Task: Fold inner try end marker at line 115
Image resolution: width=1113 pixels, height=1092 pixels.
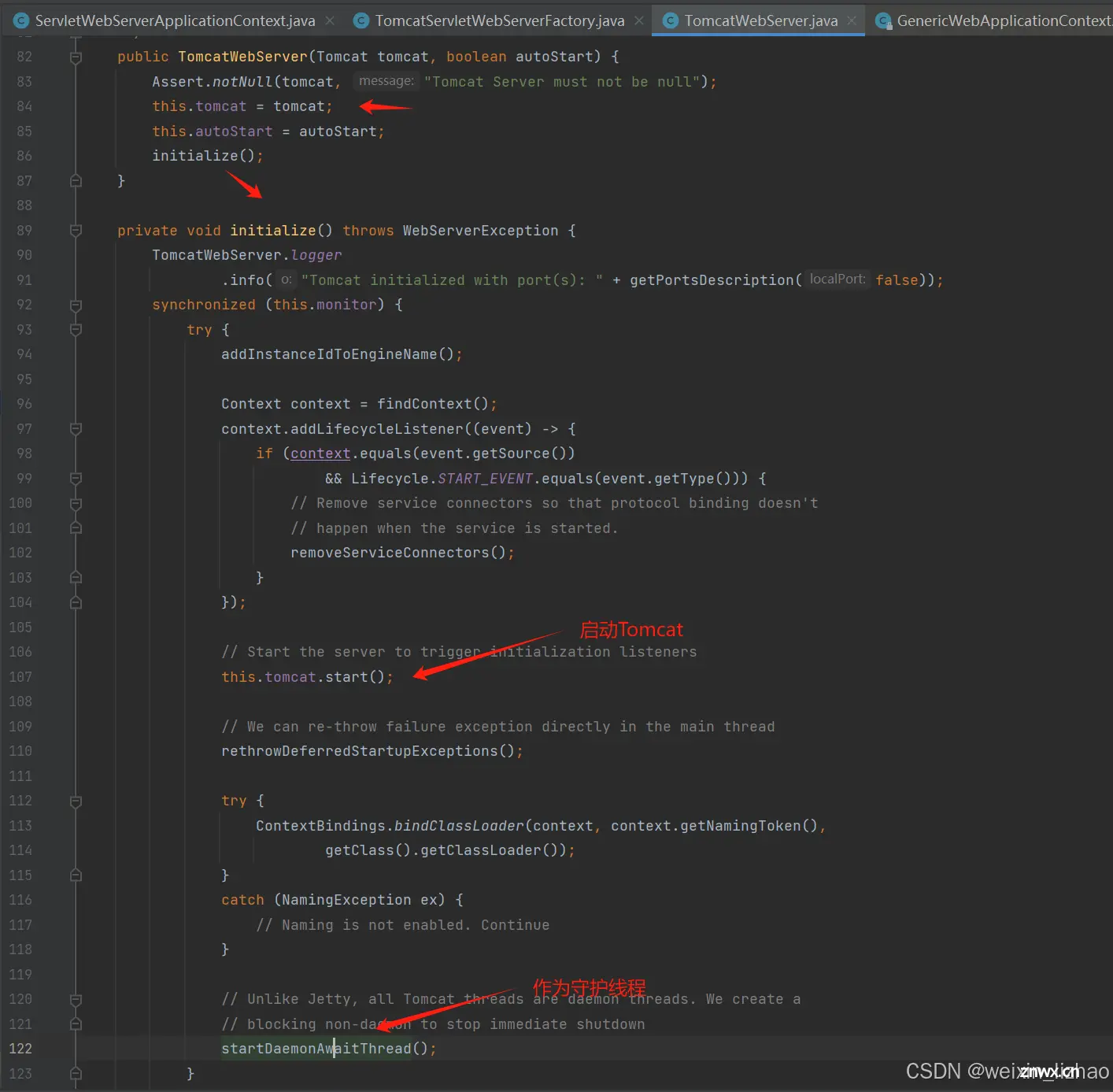Action: [x=76, y=875]
